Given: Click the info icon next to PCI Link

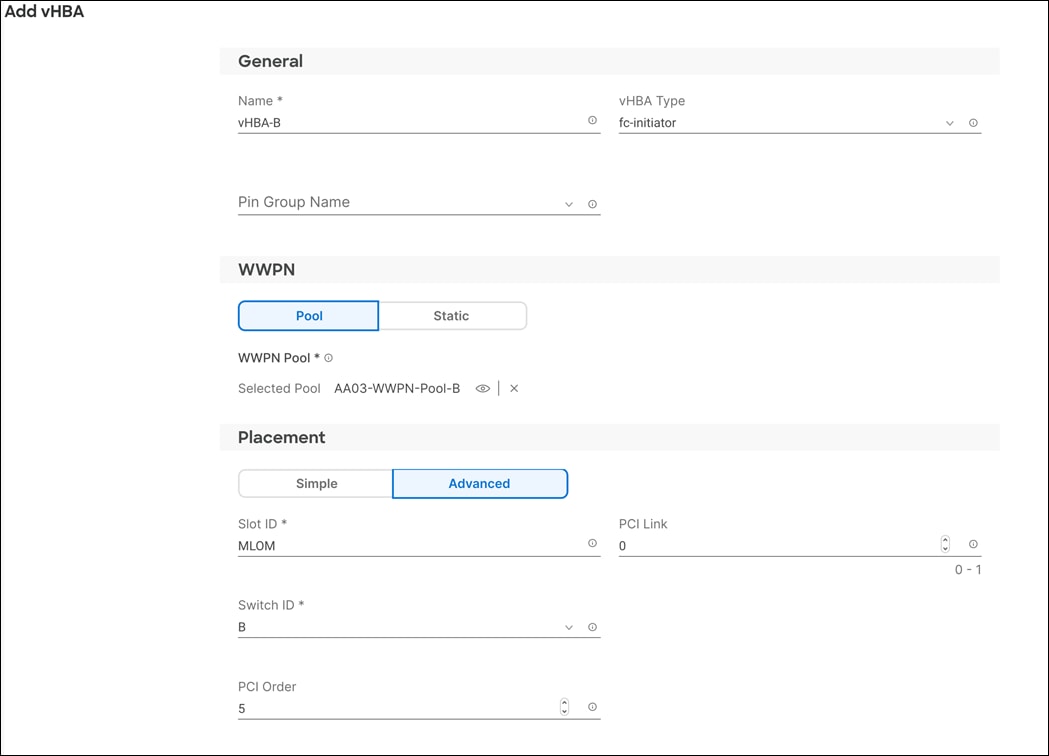Looking at the screenshot, I should click(972, 543).
